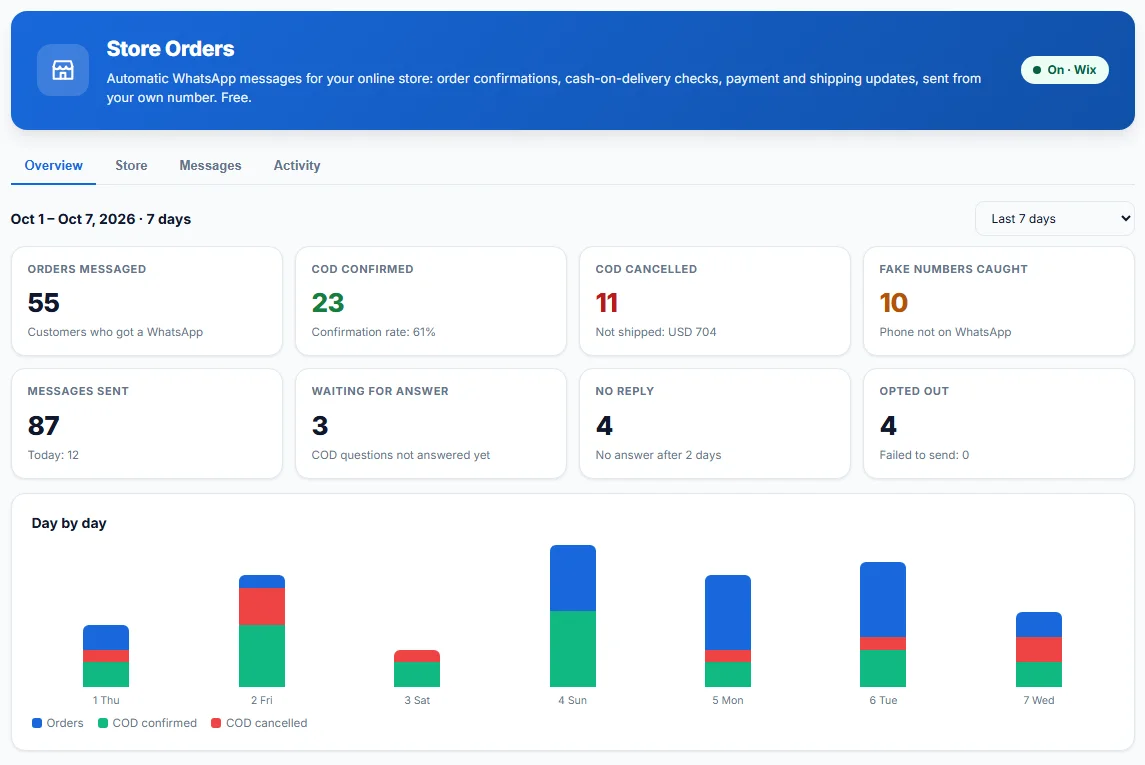Switch to the Overview tab
1145x765 pixels.
pyautogui.click(x=53, y=166)
